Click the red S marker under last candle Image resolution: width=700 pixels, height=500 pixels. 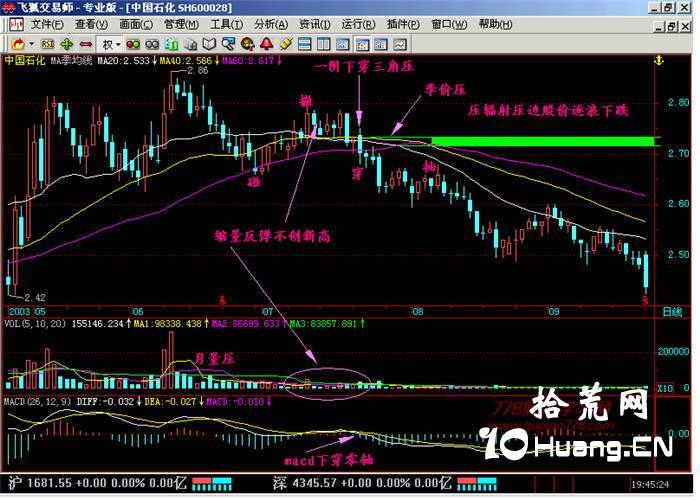coord(645,302)
